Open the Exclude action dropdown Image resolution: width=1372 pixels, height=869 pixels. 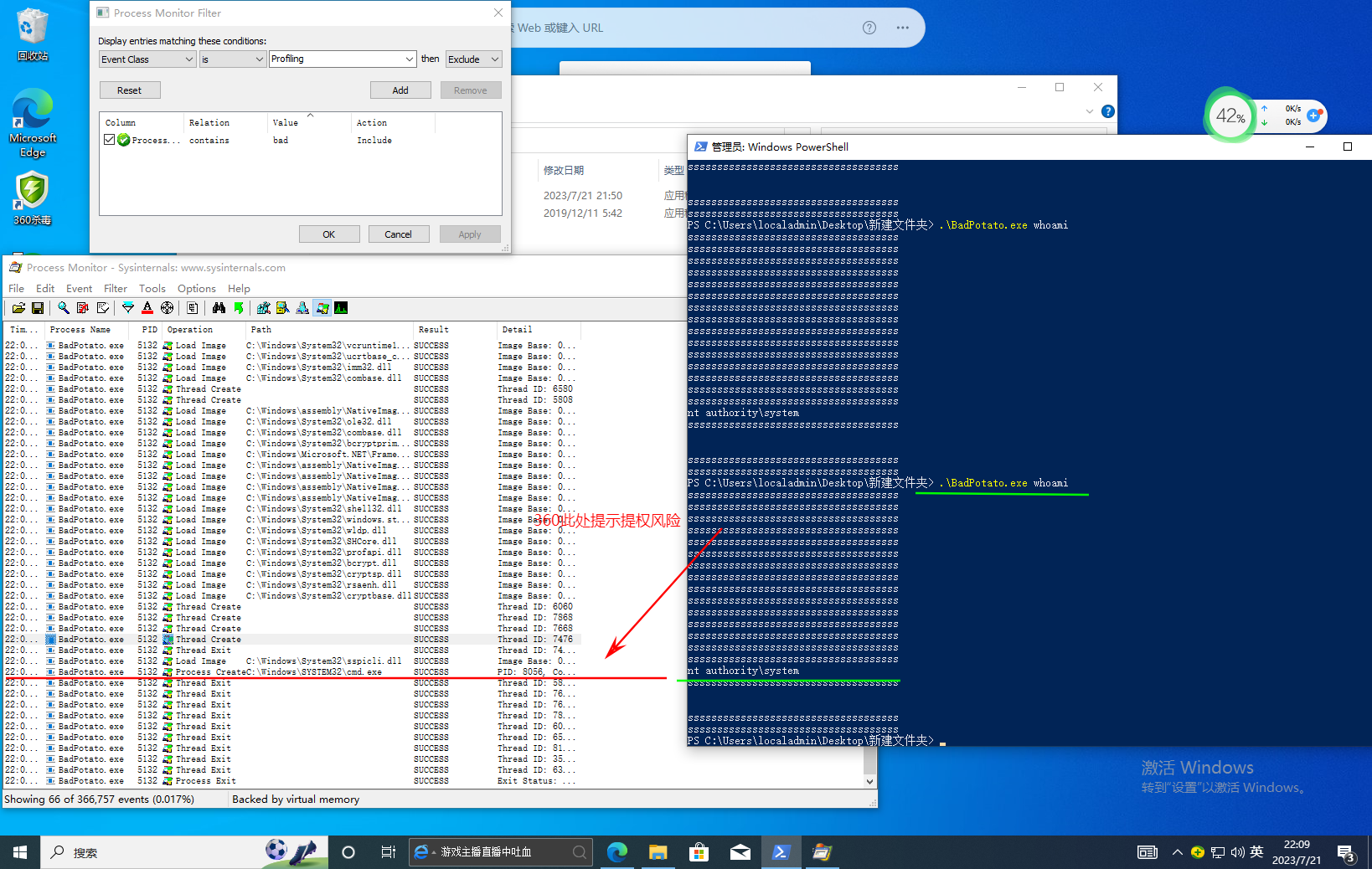coord(473,59)
